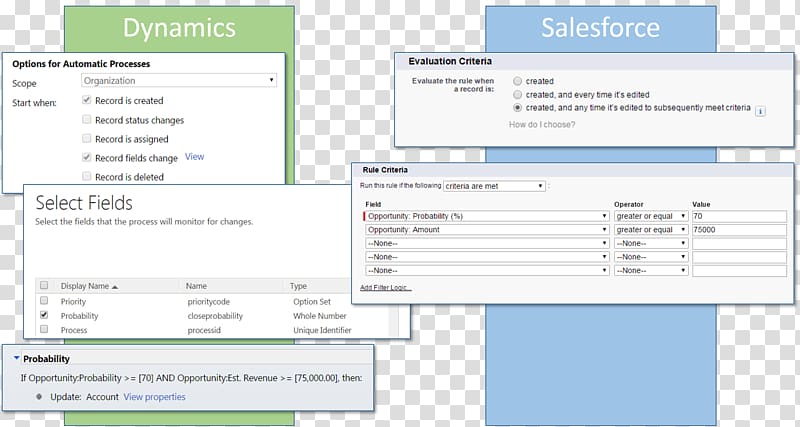Click the 'prioritycode' name cell
This screenshot has width=800, height=427.
click(x=208, y=302)
